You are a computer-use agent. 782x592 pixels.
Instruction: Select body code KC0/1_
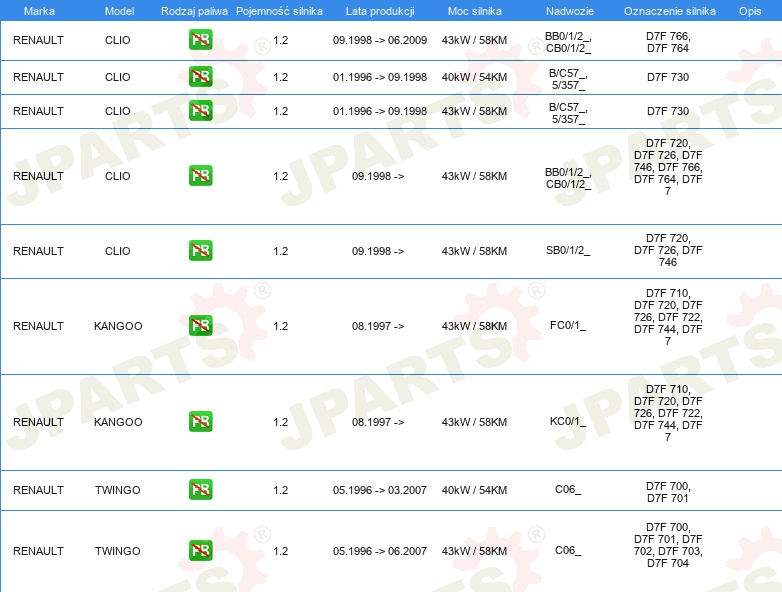click(568, 421)
